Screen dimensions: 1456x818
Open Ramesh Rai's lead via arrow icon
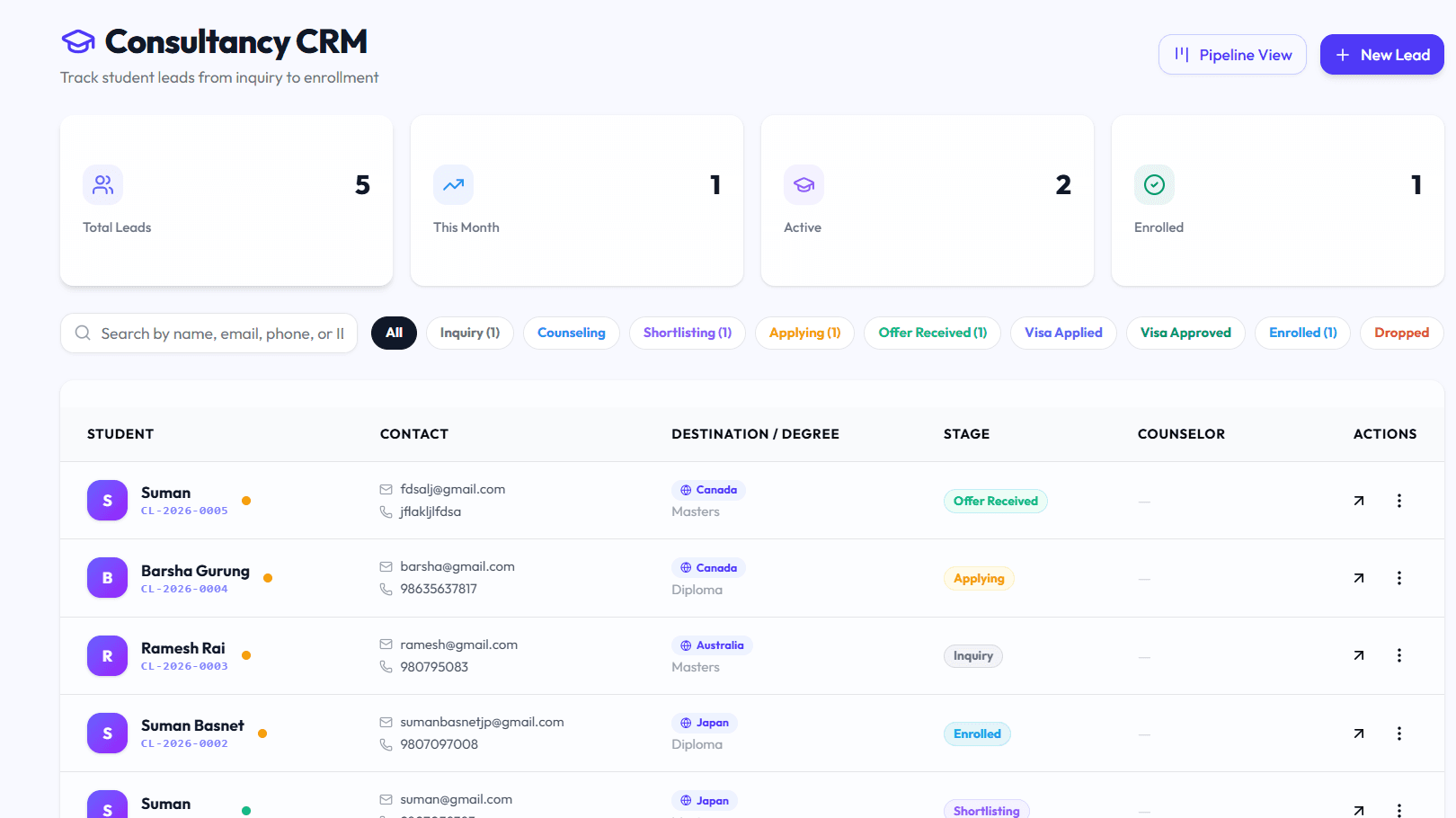[x=1359, y=655]
